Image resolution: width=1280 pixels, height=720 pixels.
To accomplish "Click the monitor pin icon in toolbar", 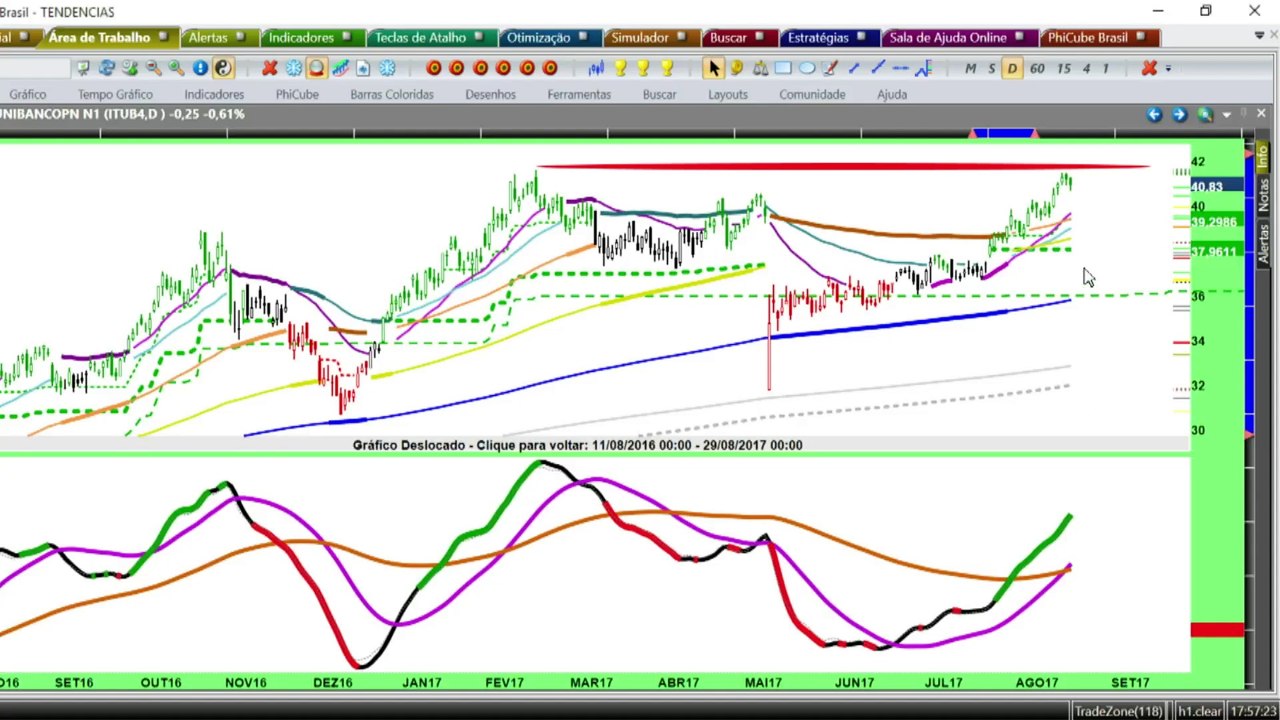I will tap(84, 68).
